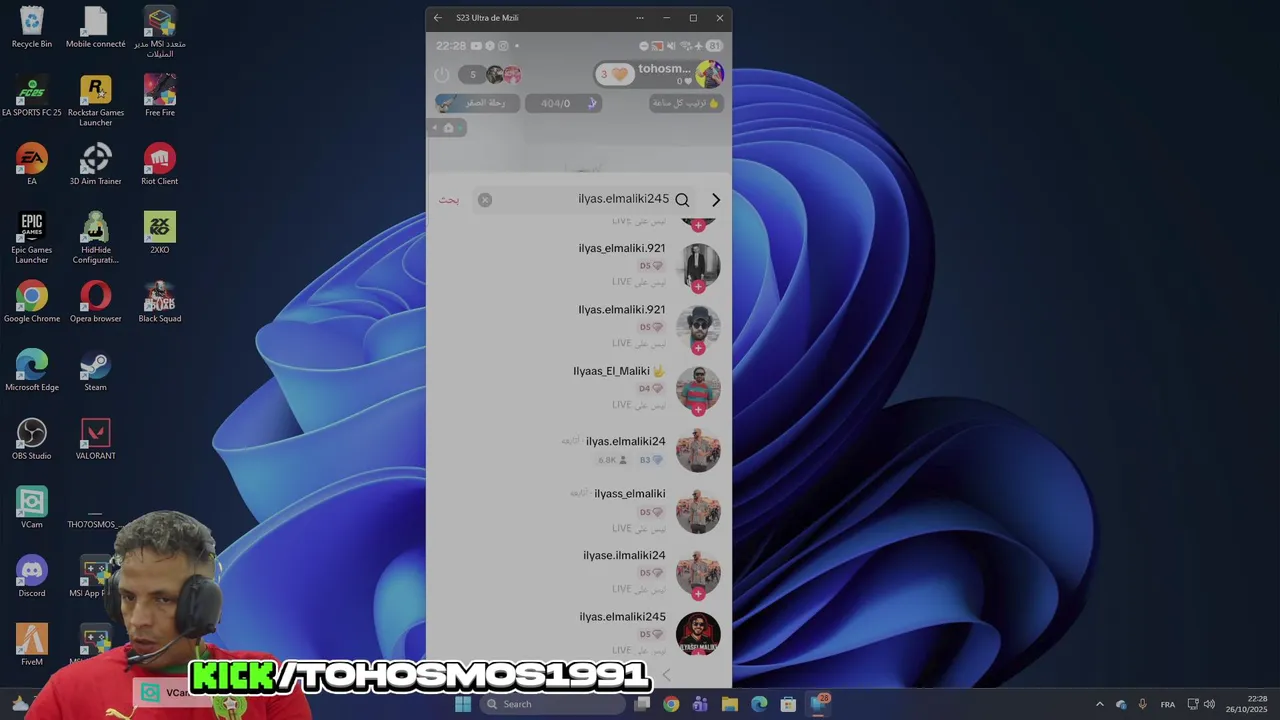Screen dimensions: 1280x720
Task: Follow first ilyas_elmaliki.921 with plus badge
Action: tap(698, 287)
